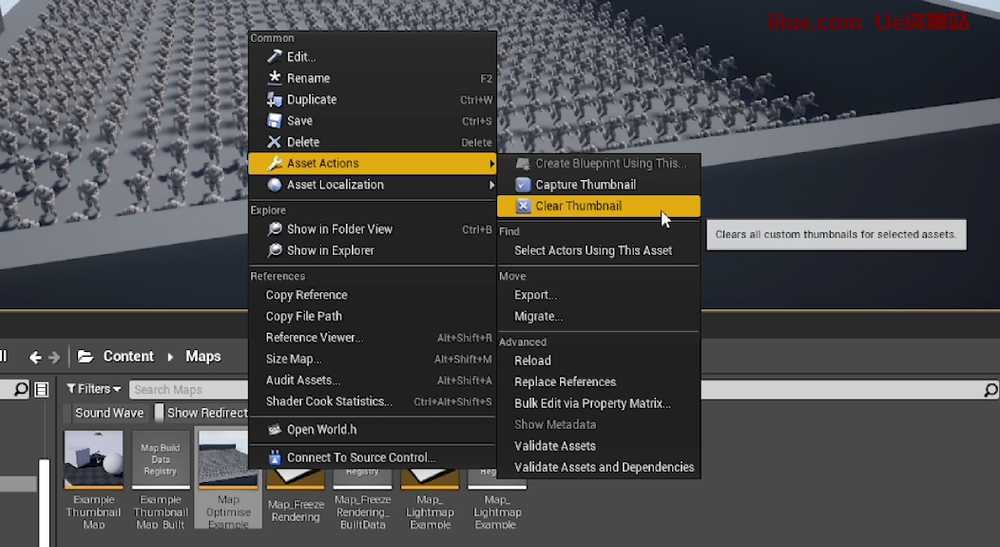Click the Duplicate icon in context menu
This screenshot has width=1000, height=547.
(275, 100)
